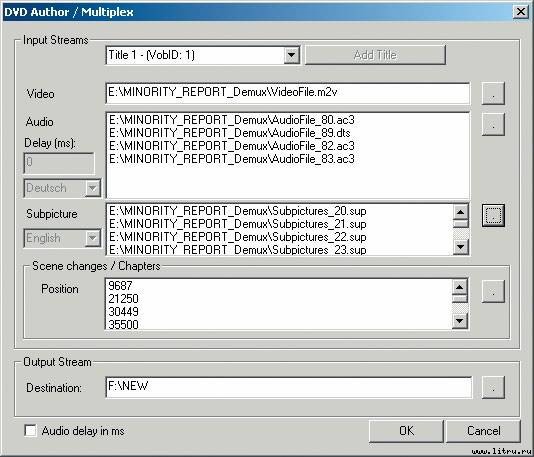The height and width of the screenshot is (457, 534).
Task: Select AudioFile_89.dts in the audio list
Action: click(230, 133)
